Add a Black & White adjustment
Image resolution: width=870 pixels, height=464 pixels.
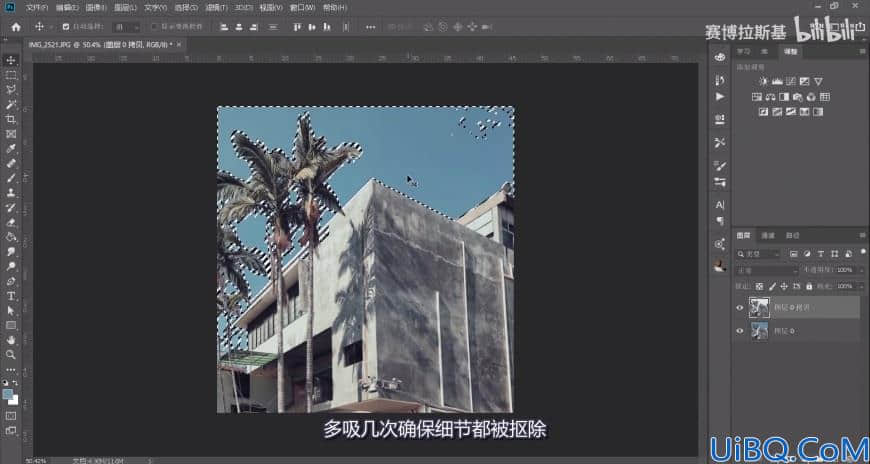pos(784,97)
